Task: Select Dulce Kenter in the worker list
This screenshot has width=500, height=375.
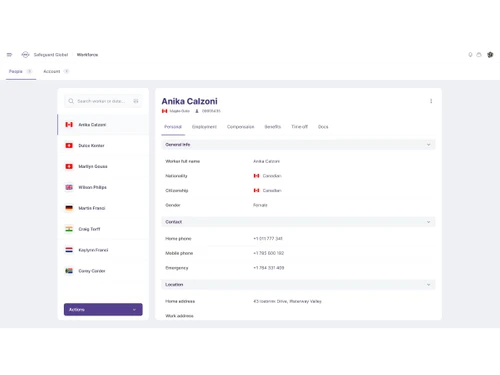Action: pyautogui.click(x=103, y=146)
